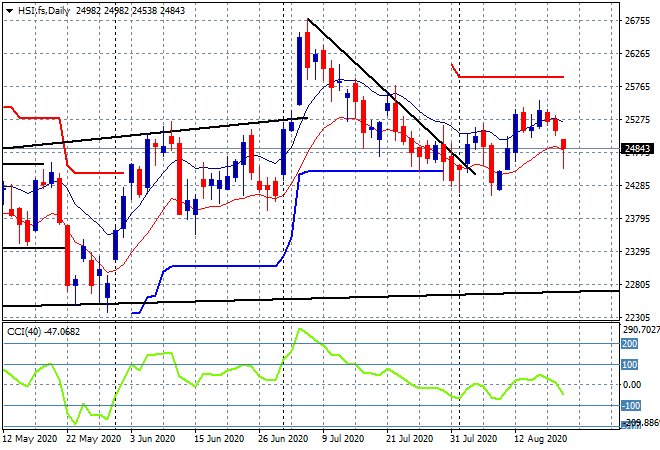This screenshot has height=450, width=660.
Task: Click the 22805 price axis label
Action: pos(637,285)
